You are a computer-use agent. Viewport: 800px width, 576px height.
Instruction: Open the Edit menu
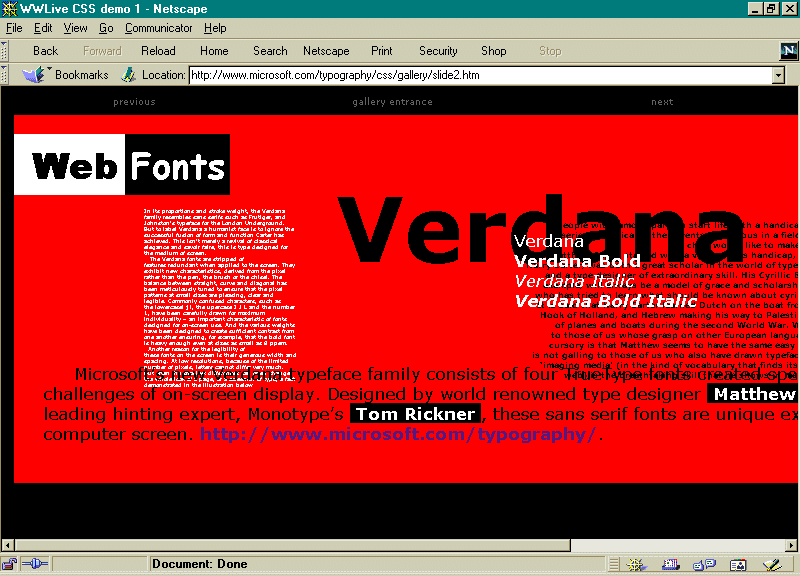click(x=43, y=28)
